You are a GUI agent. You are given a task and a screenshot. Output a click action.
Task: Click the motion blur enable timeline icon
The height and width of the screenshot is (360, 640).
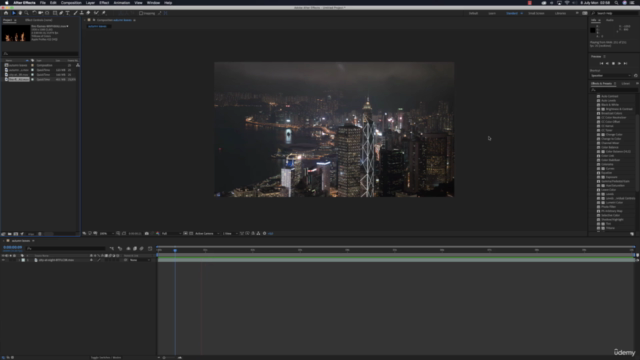pos(142,248)
